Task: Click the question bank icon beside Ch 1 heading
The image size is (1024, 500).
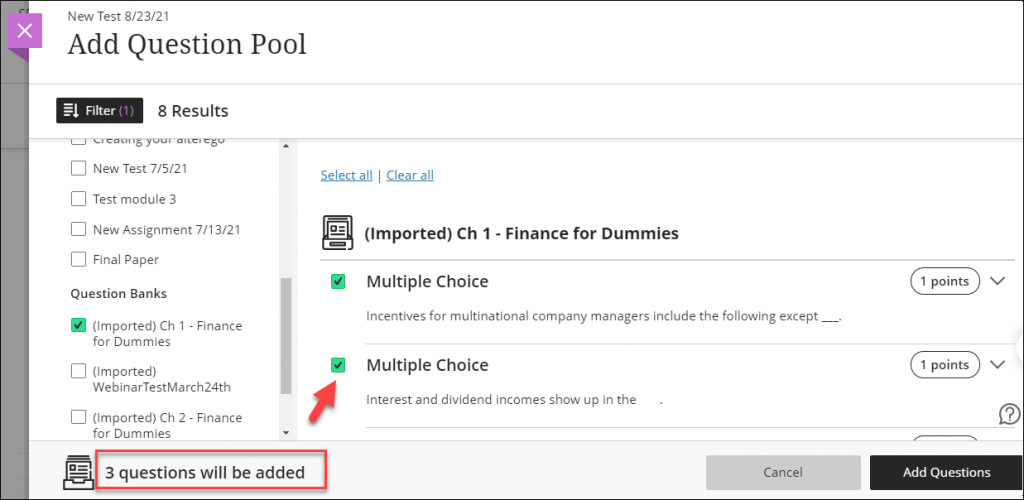Action: 337,233
